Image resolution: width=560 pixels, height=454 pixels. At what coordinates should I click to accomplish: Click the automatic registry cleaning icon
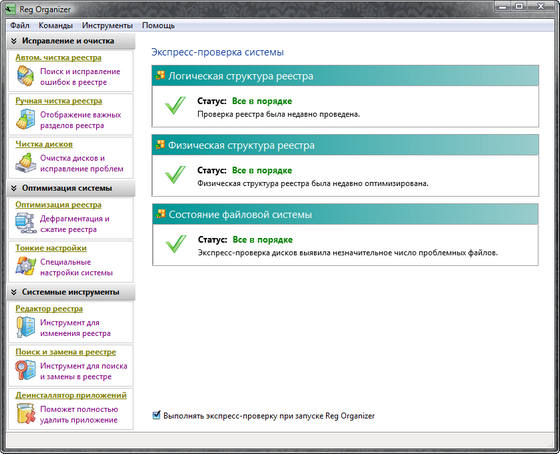[26, 76]
